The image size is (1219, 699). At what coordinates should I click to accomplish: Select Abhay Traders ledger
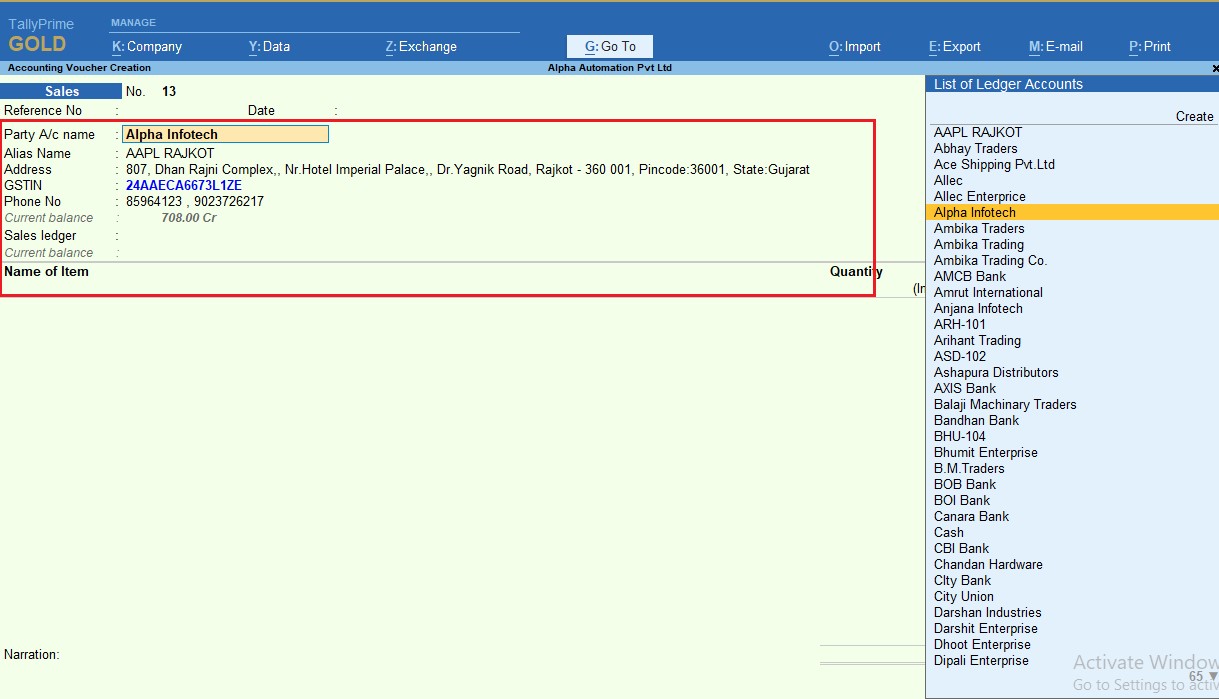coord(975,148)
